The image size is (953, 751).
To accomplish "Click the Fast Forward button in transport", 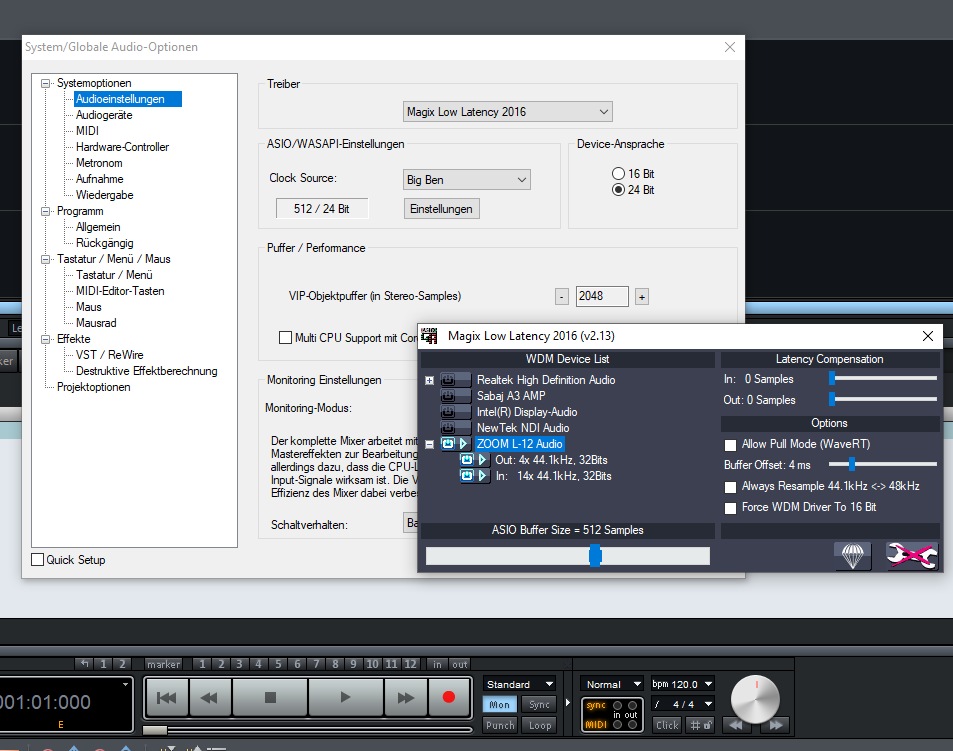I will (x=405, y=697).
